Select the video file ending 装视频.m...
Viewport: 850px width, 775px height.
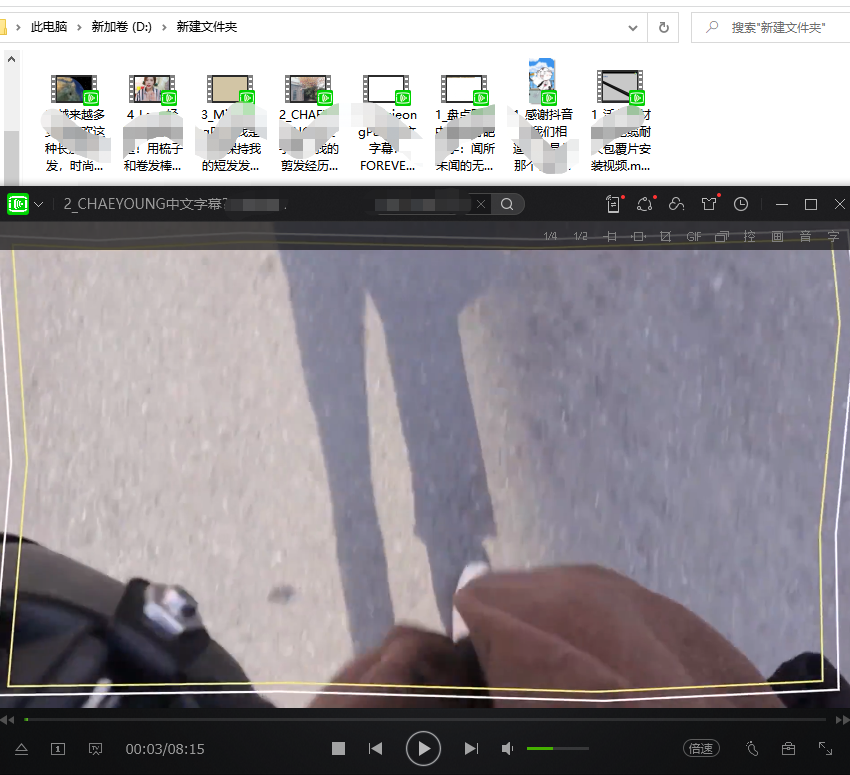(x=620, y=122)
